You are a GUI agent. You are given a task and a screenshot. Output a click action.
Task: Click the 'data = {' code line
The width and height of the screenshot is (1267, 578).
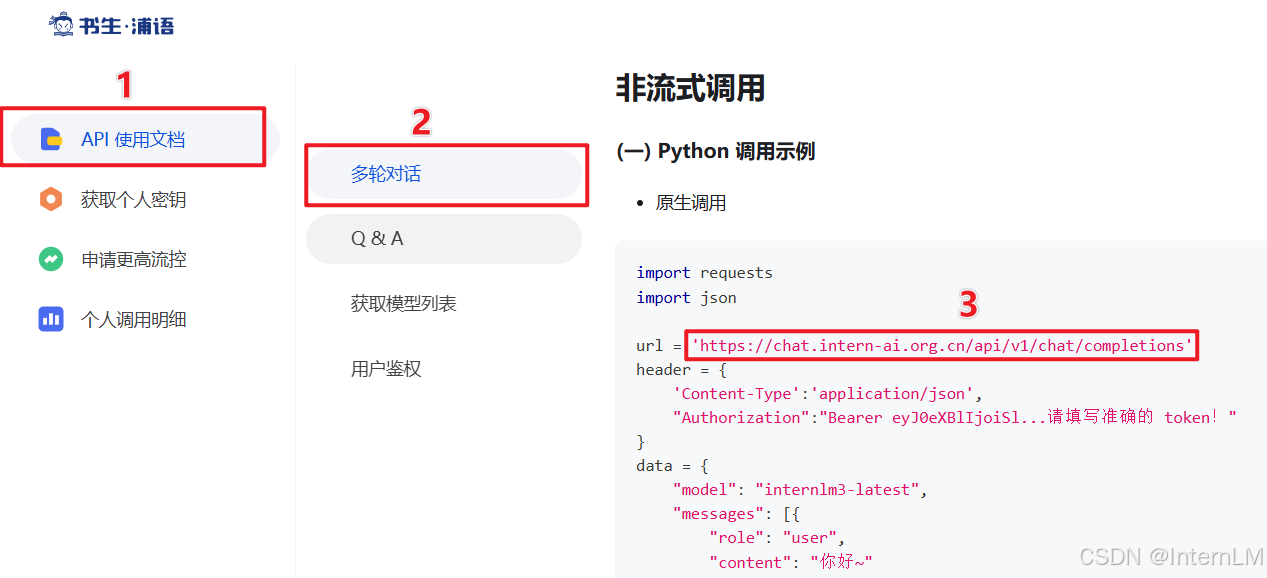pos(672,466)
